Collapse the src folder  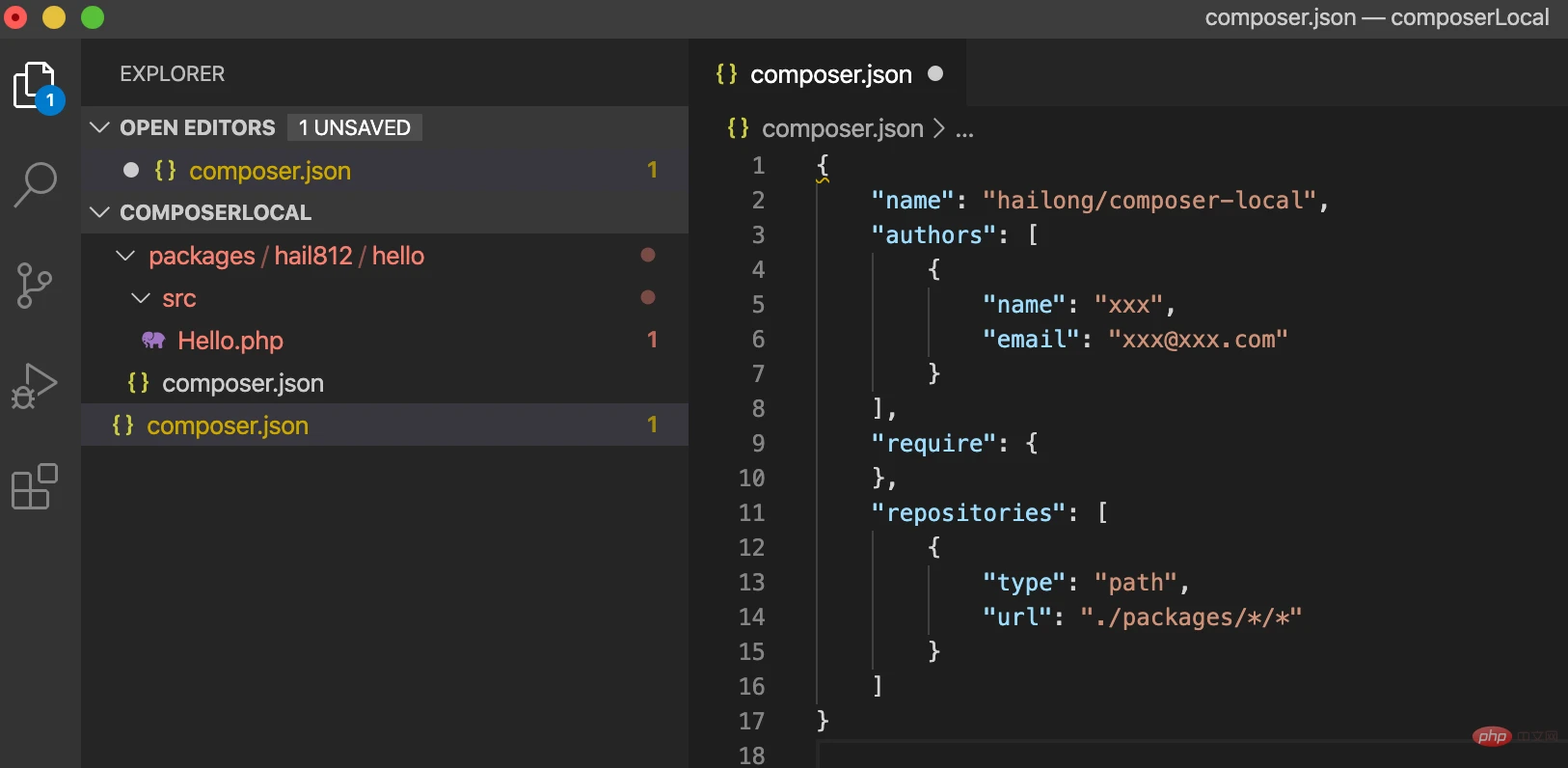coord(141,298)
